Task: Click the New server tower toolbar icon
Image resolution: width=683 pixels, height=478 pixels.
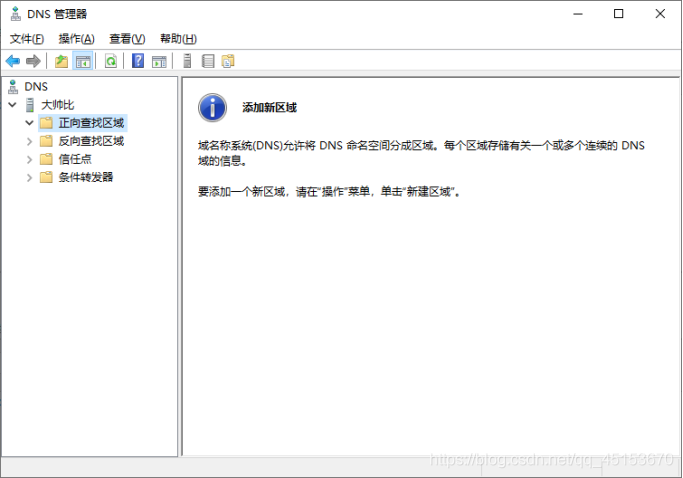Action: coord(187,61)
